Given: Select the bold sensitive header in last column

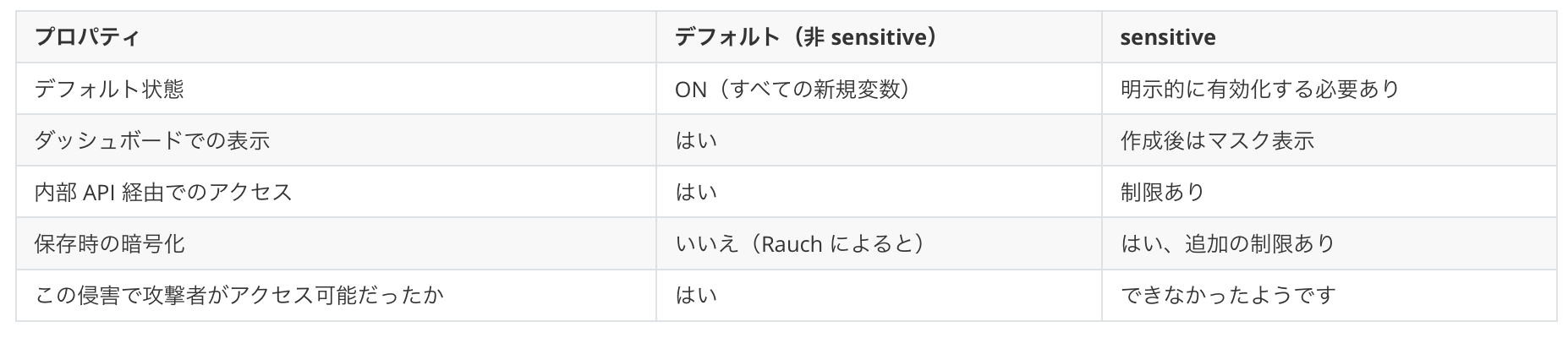Looking at the screenshot, I should pyautogui.click(x=1167, y=37).
